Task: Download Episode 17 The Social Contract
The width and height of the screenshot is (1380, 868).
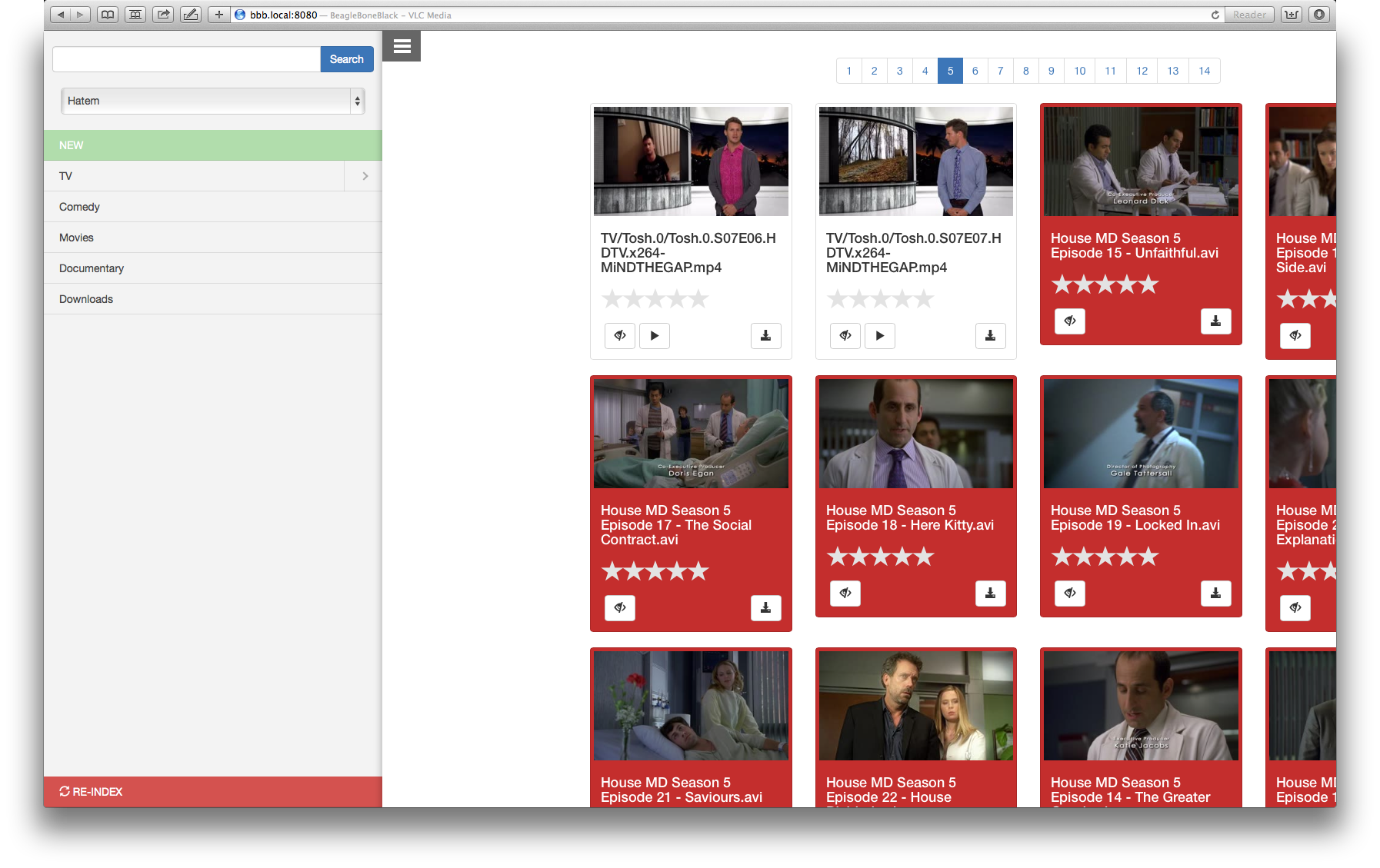Action: pyautogui.click(x=766, y=608)
